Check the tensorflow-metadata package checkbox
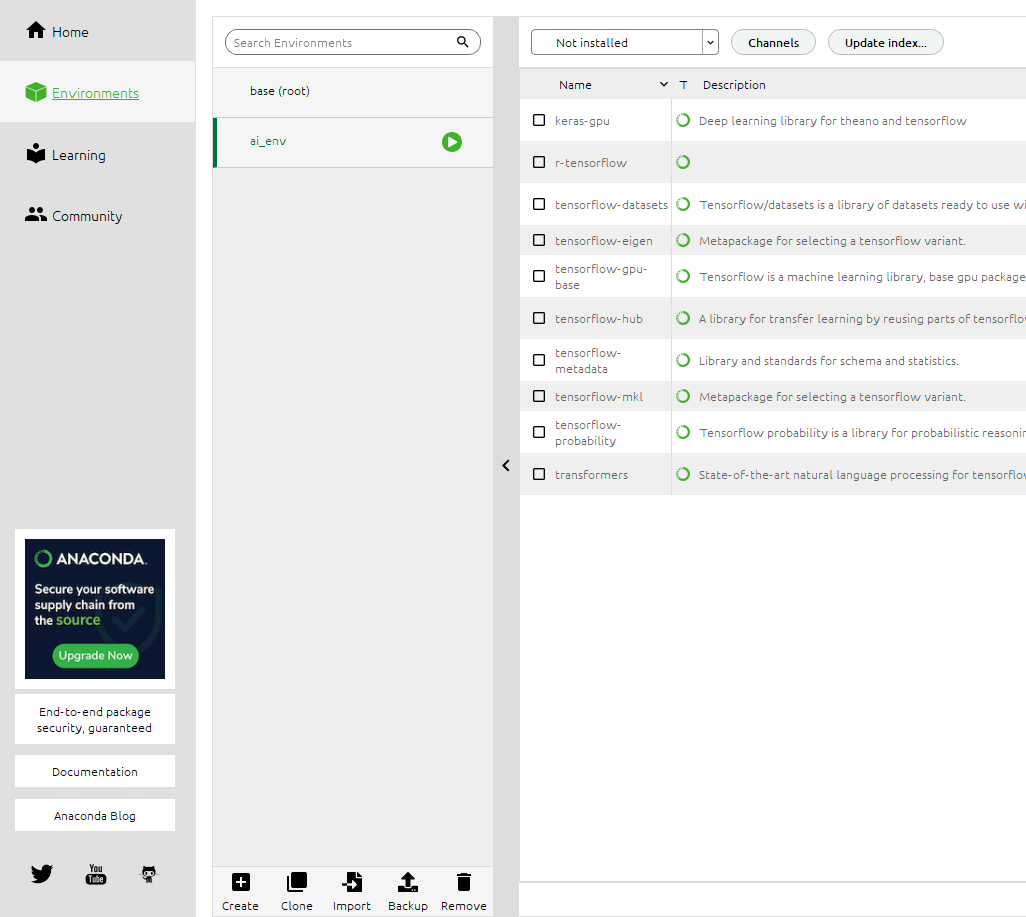The width and height of the screenshot is (1026, 917). pyautogui.click(x=539, y=360)
